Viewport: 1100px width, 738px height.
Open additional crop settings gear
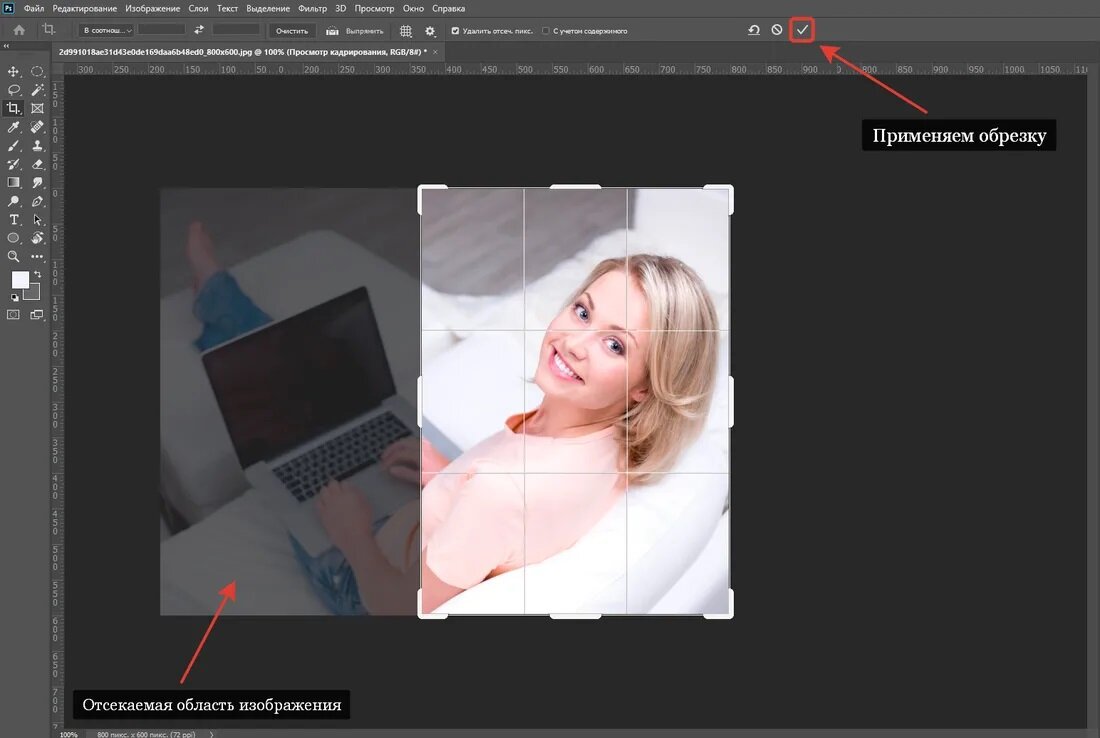click(430, 31)
